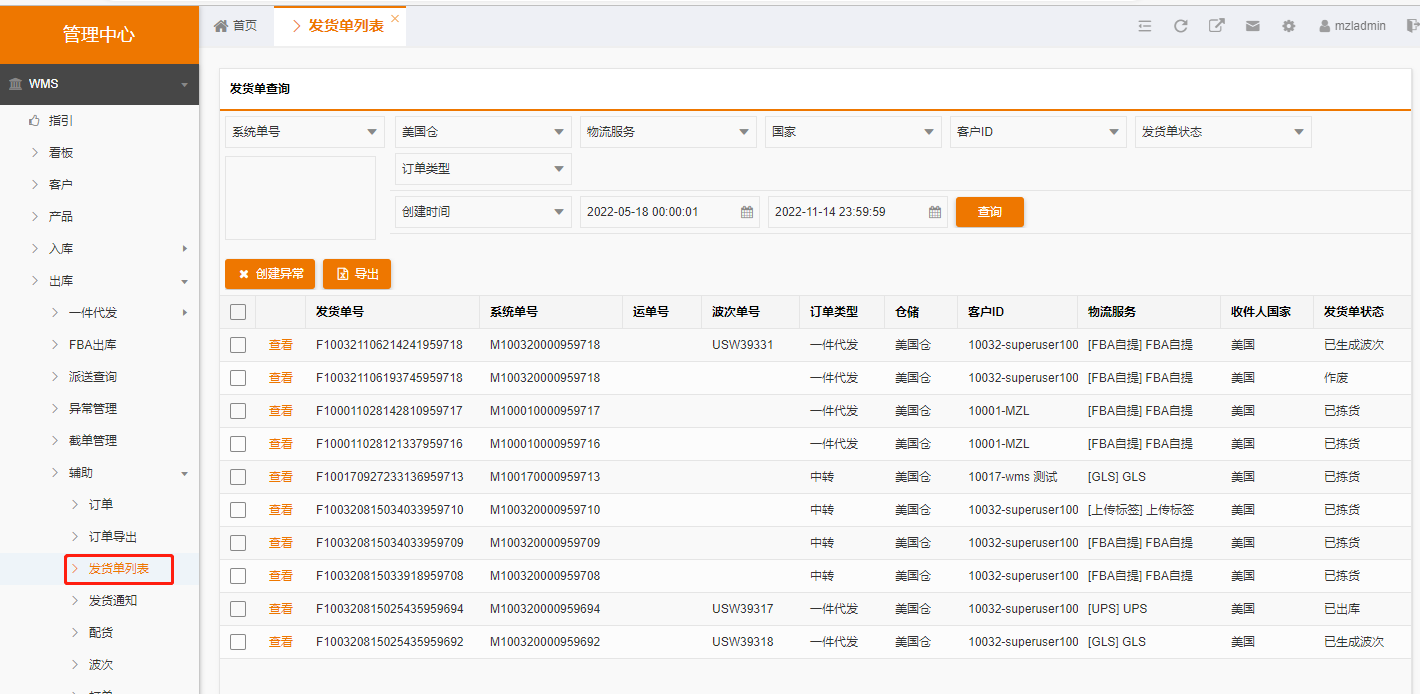Screen dimensions: 1420x694
Task: Open calendar icon for end date
Action: [x=934, y=212]
